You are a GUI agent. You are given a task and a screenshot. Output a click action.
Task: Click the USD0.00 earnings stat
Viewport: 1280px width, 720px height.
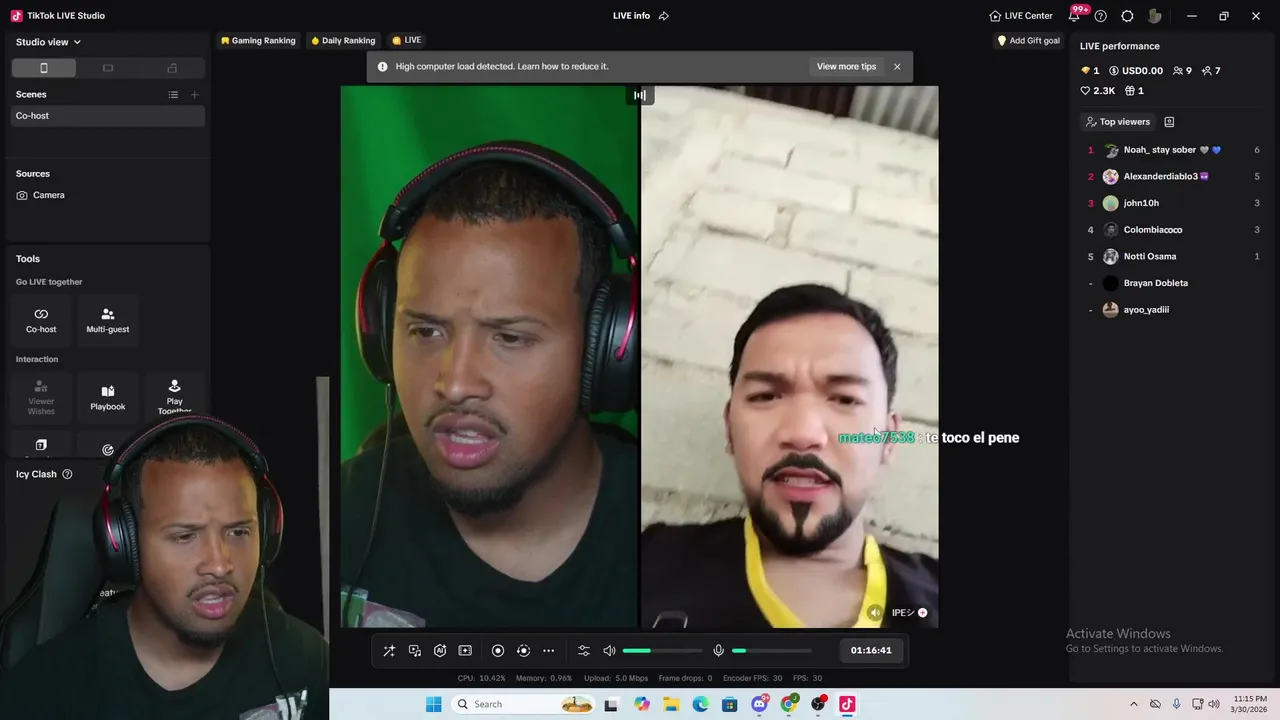pos(1136,71)
